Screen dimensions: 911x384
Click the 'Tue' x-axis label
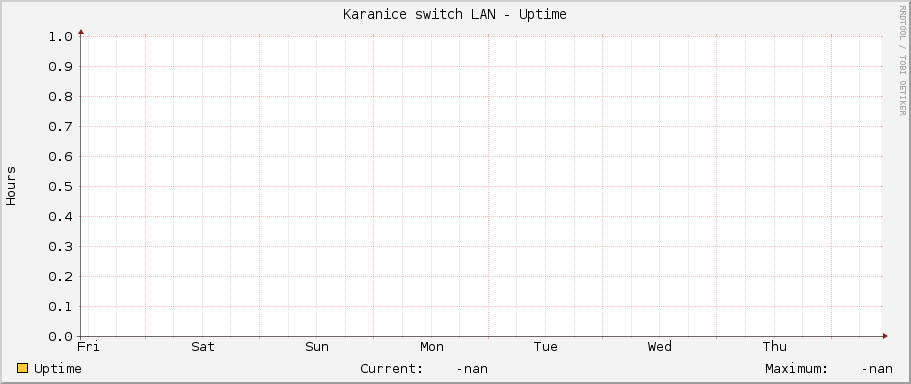tap(546, 347)
